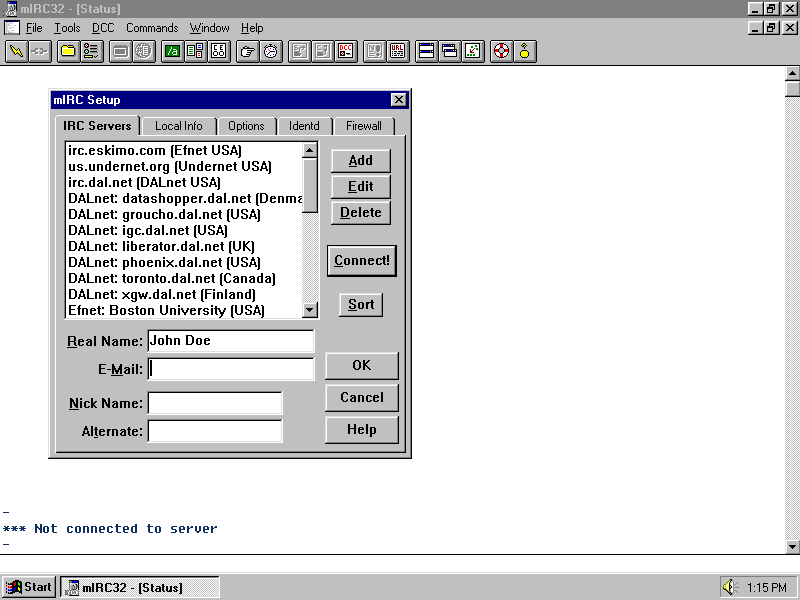The width and height of the screenshot is (800, 600).
Task: Click the Status window scroll down arrow
Action: point(792,547)
